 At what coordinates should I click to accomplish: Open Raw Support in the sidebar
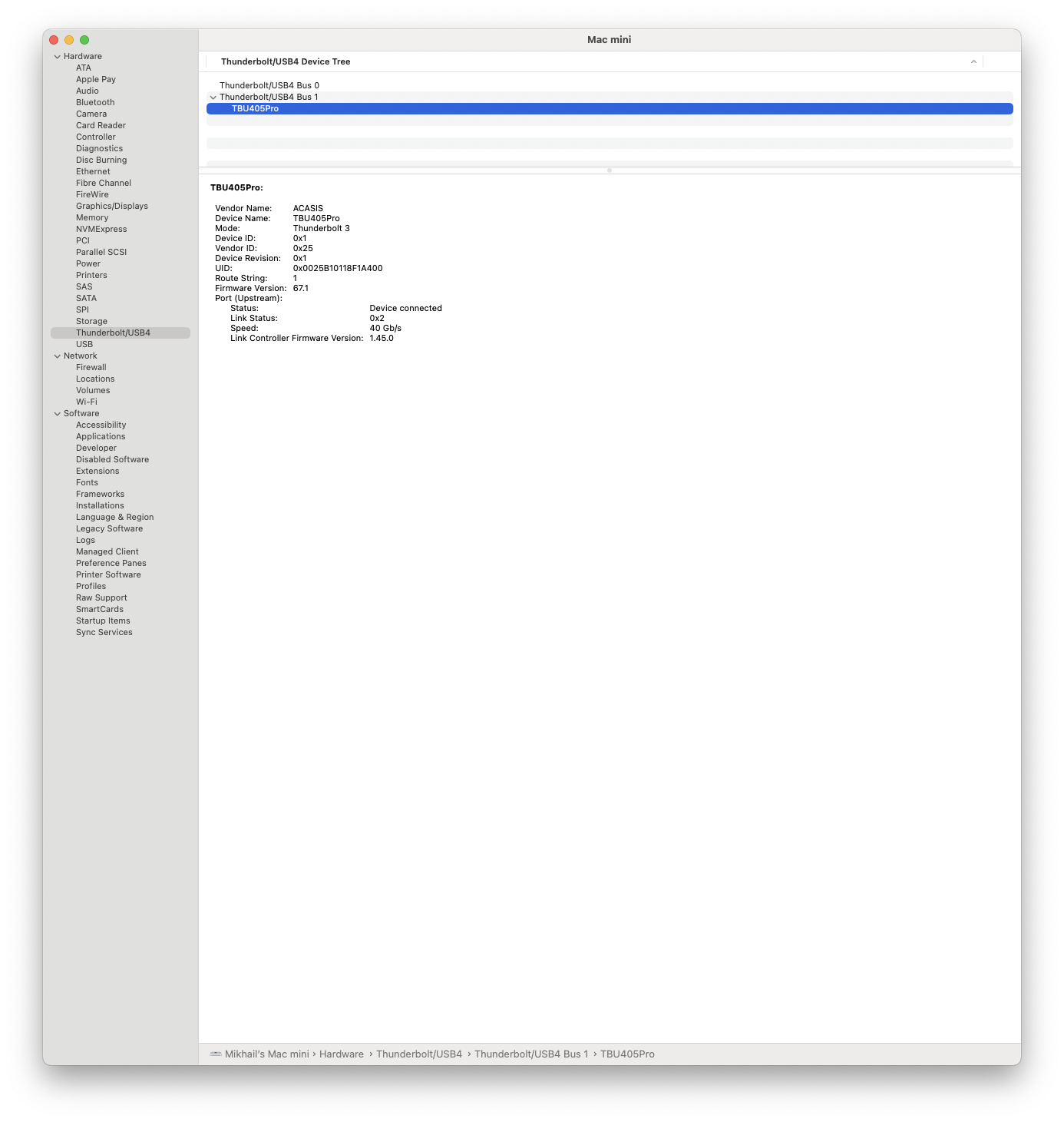point(101,598)
